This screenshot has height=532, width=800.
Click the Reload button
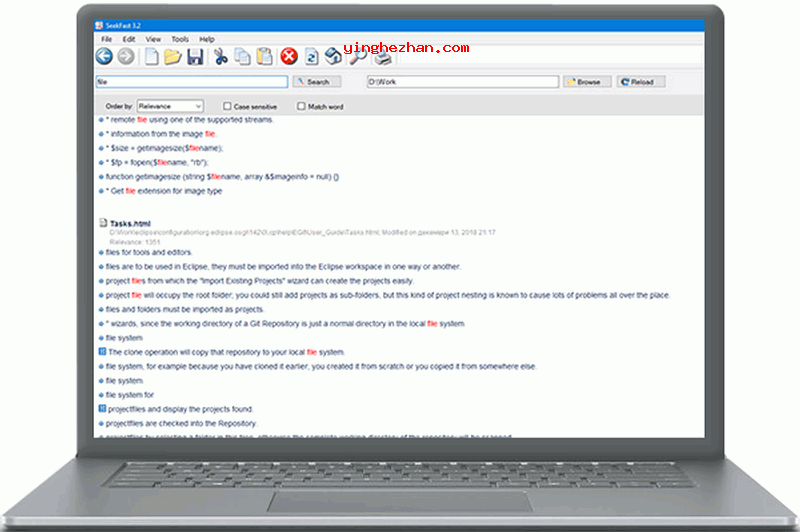[641, 82]
